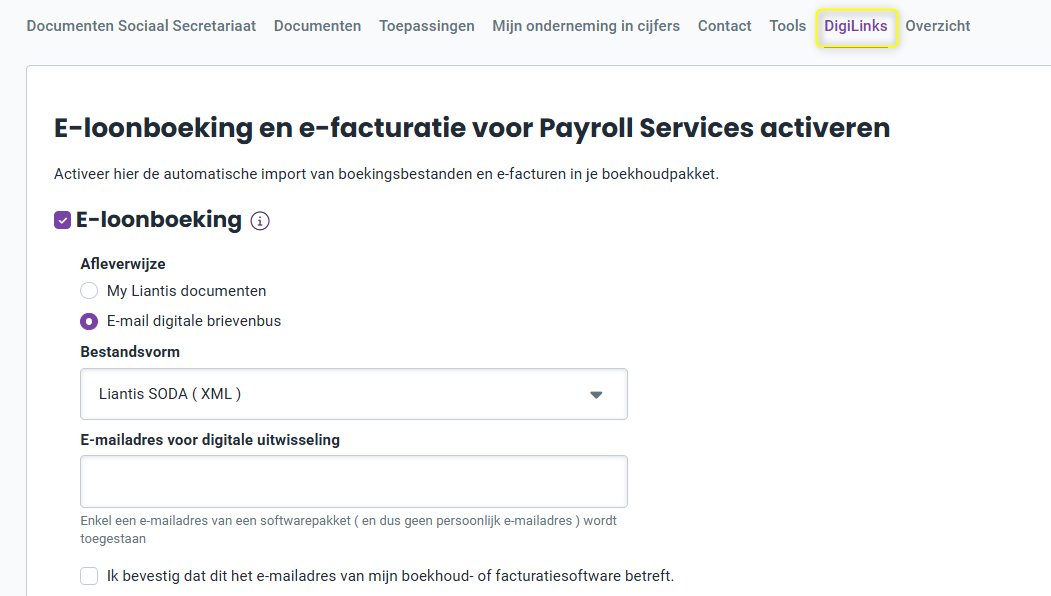Screen dimensions: 1051x596
Task: Select the highlighted DigiLinks tab
Action: [x=856, y=26]
